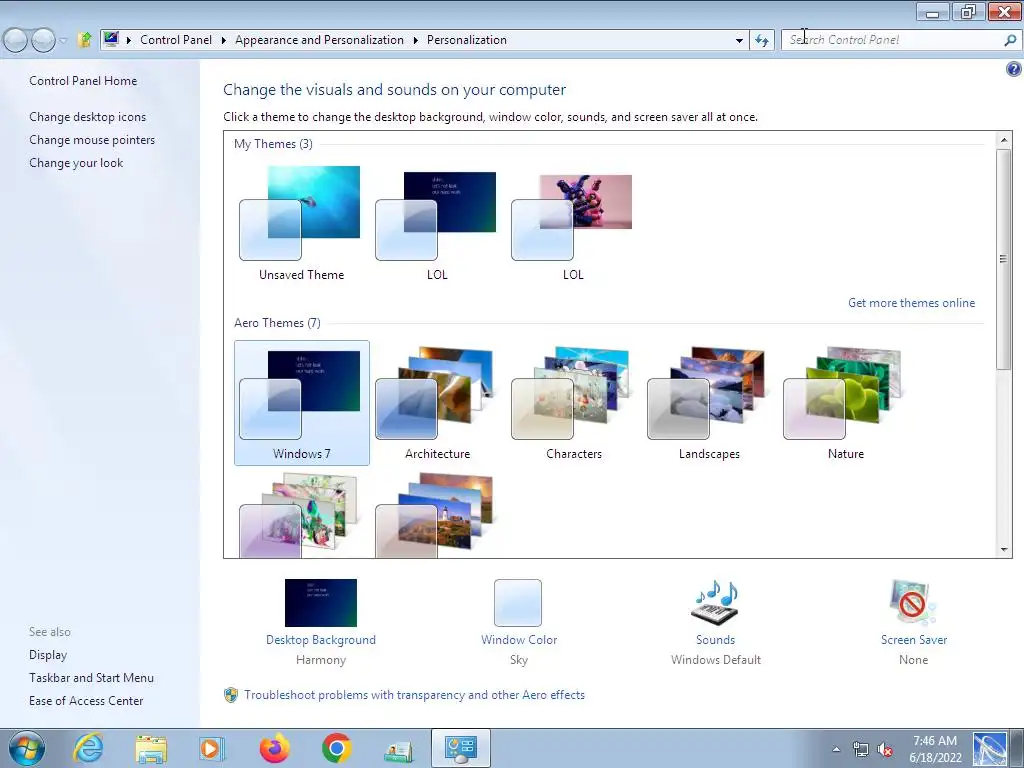
Task: Open Google Chrome from the taskbar
Action: tap(337, 748)
